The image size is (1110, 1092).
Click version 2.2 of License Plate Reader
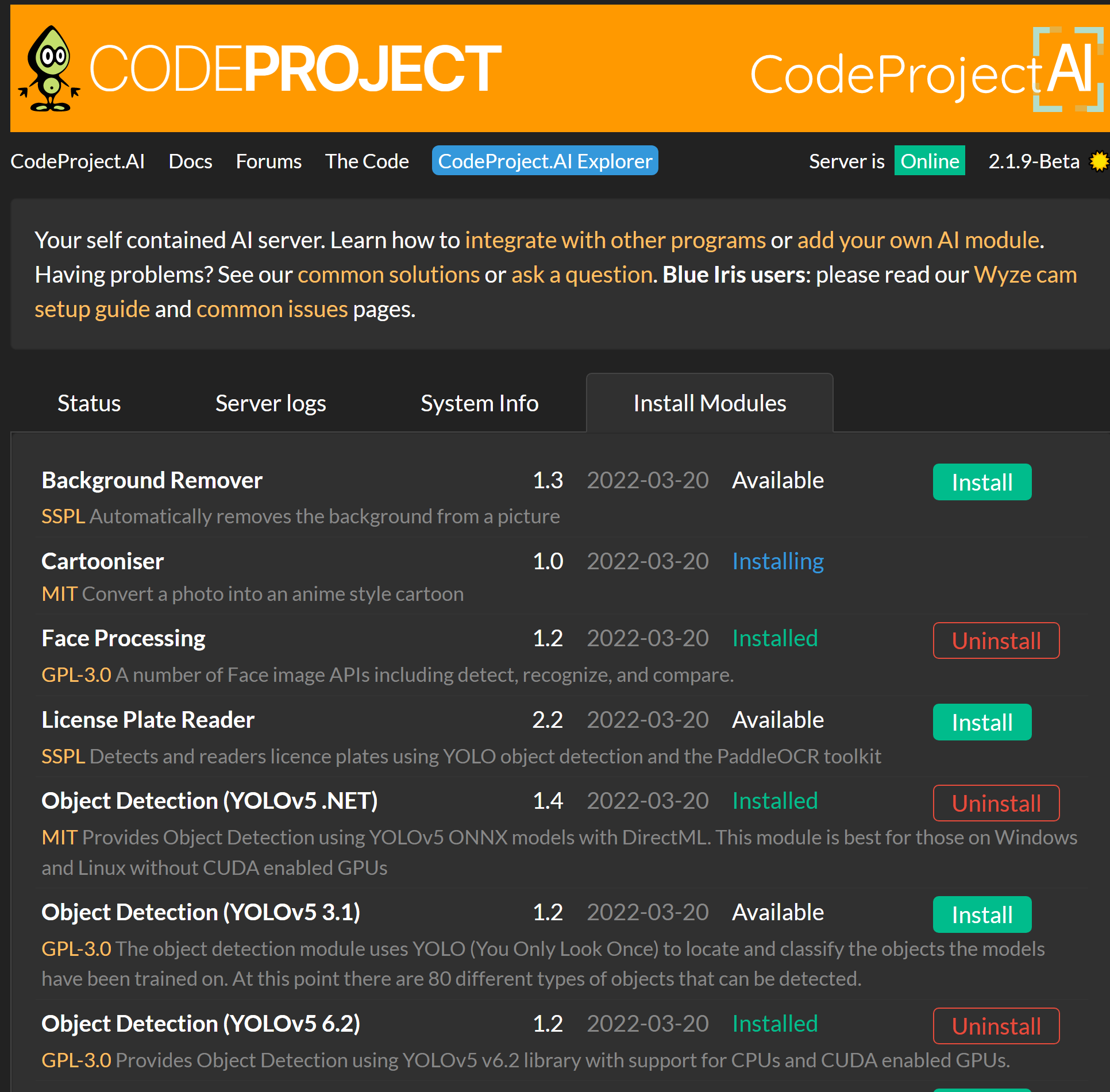[x=548, y=720]
